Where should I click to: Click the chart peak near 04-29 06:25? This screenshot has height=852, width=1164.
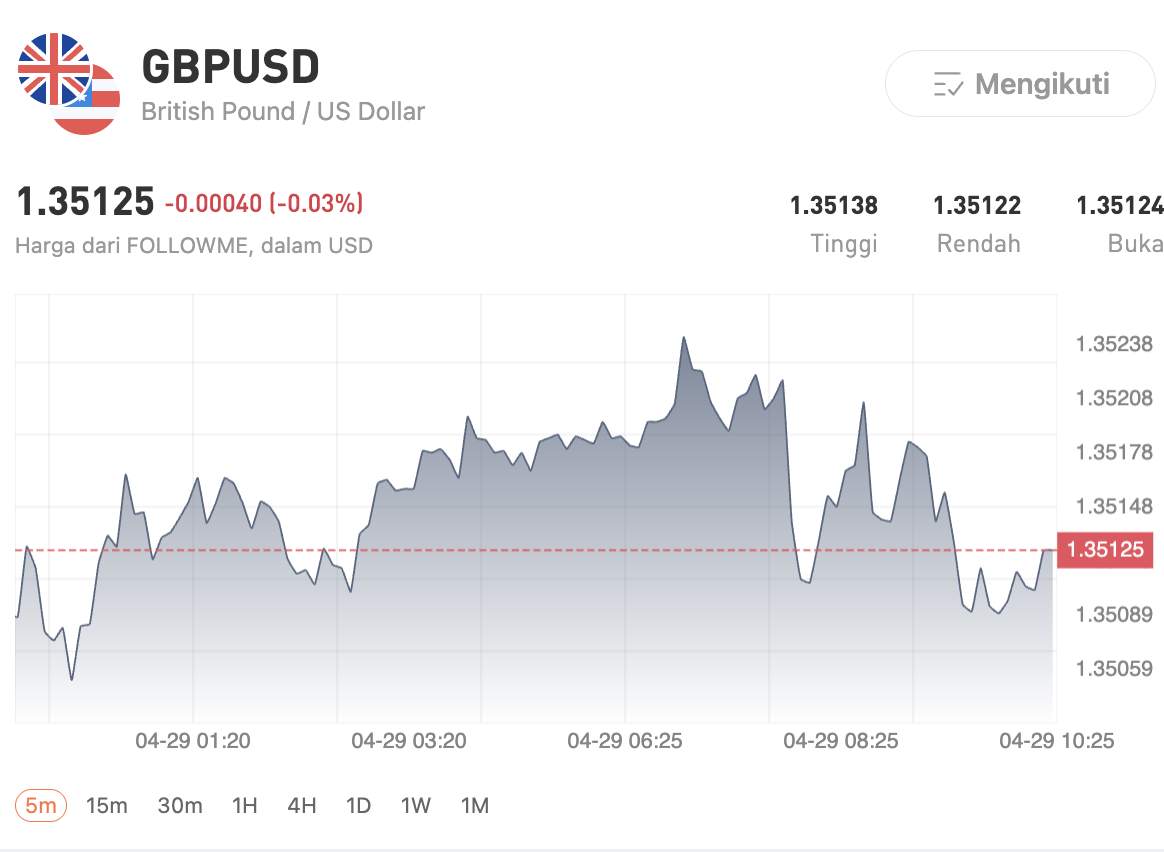[x=685, y=340]
